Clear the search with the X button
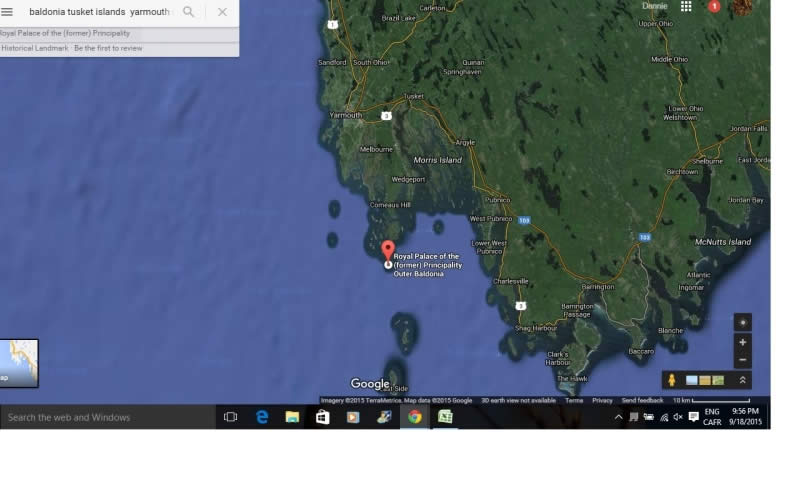800x480 pixels. (222, 12)
